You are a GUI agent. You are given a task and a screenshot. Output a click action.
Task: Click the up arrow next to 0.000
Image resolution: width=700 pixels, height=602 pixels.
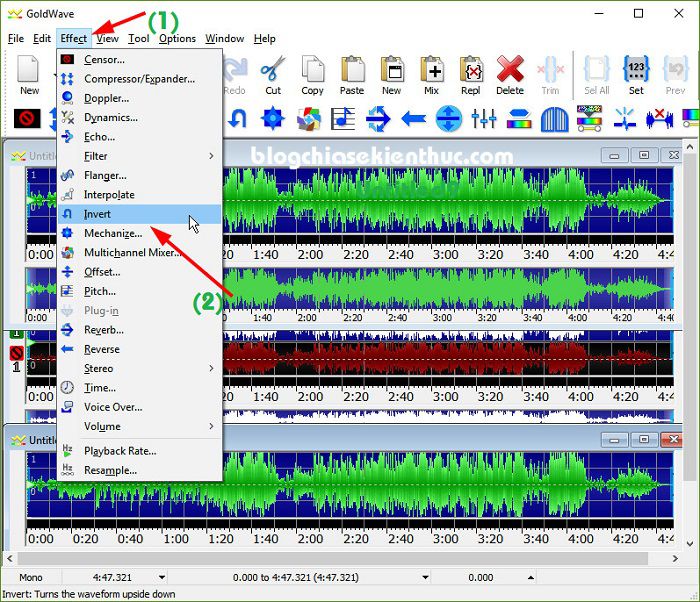(x=530, y=577)
